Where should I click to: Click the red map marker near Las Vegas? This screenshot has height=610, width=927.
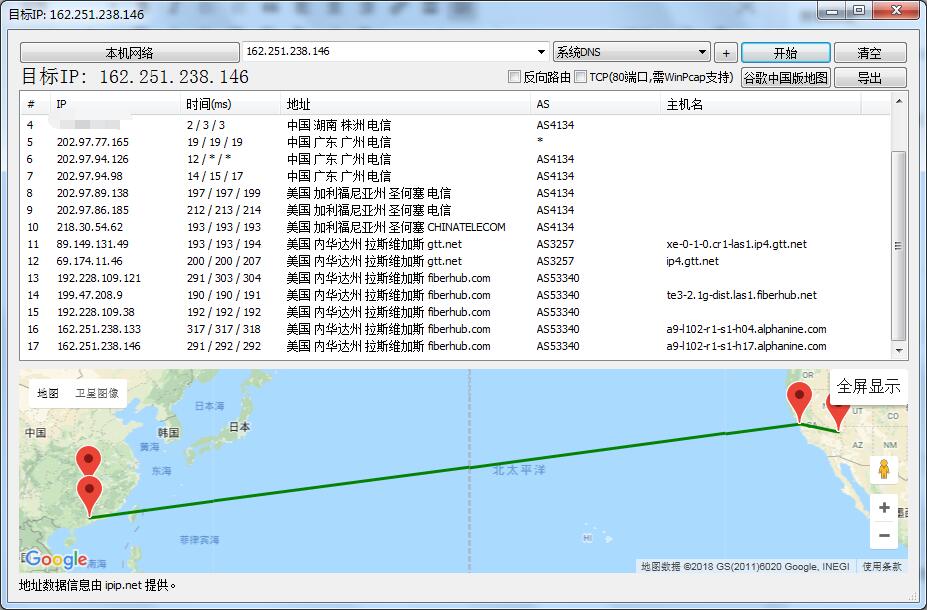tap(799, 400)
